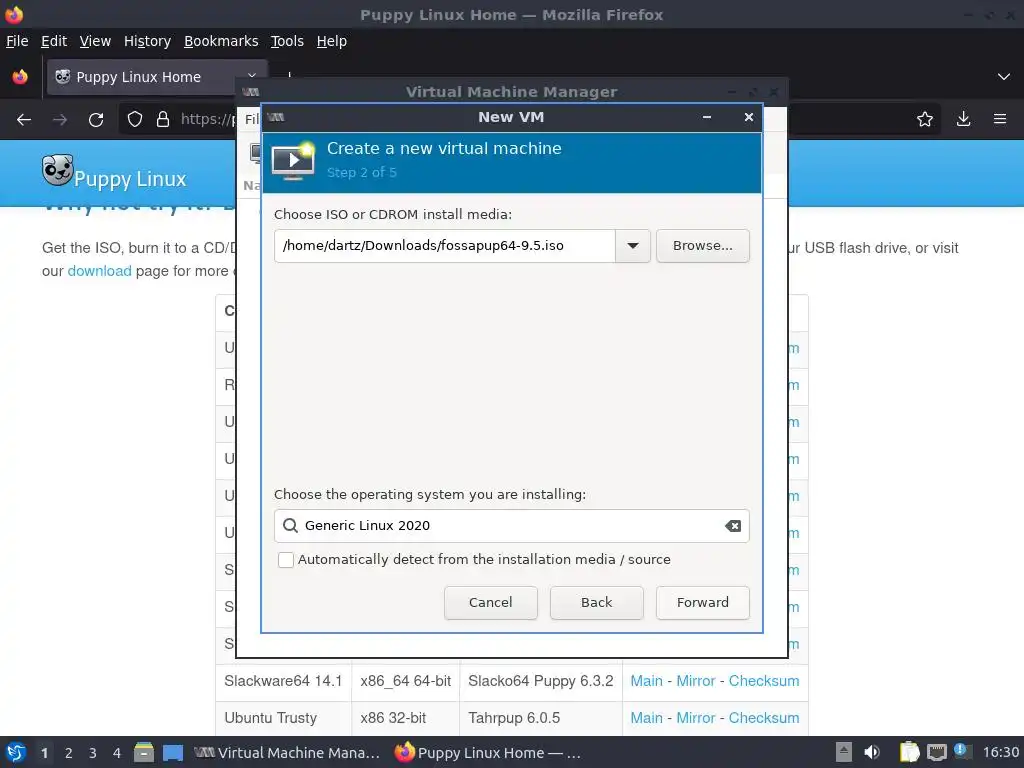Open the tracking protection shield icon
This screenshot has width=1024, height=768.
[135, 120]
